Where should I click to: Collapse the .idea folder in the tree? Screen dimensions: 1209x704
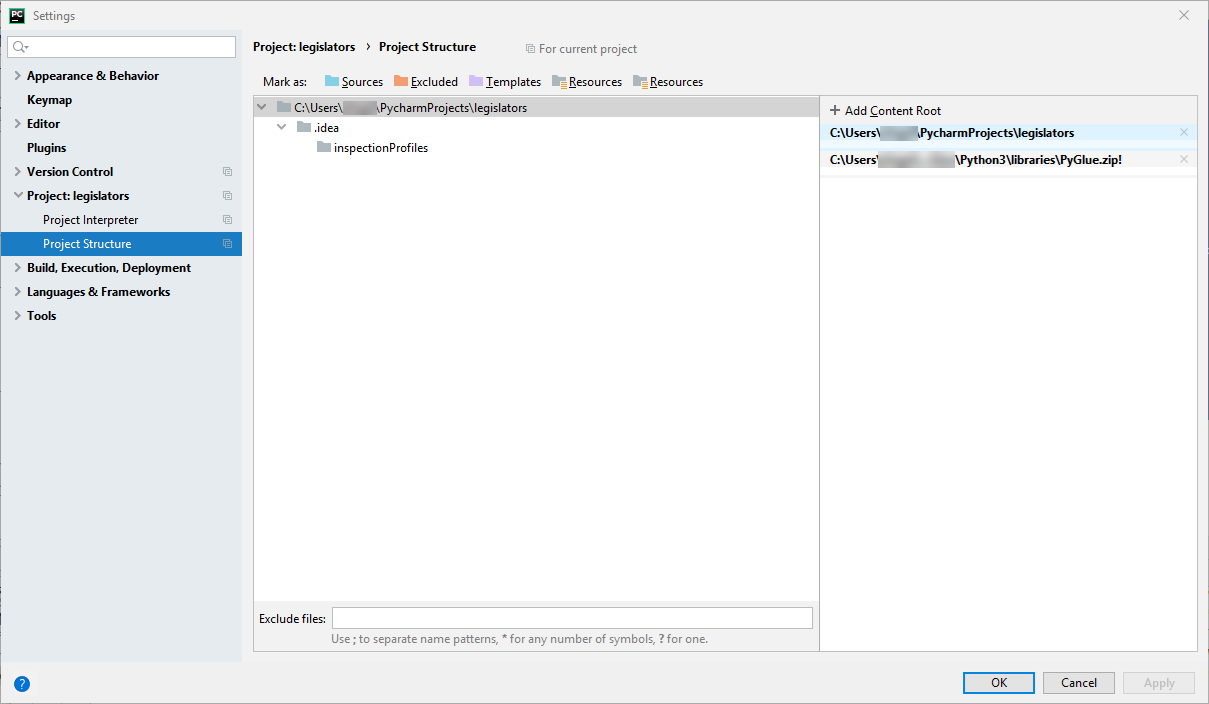pos(281,127)
